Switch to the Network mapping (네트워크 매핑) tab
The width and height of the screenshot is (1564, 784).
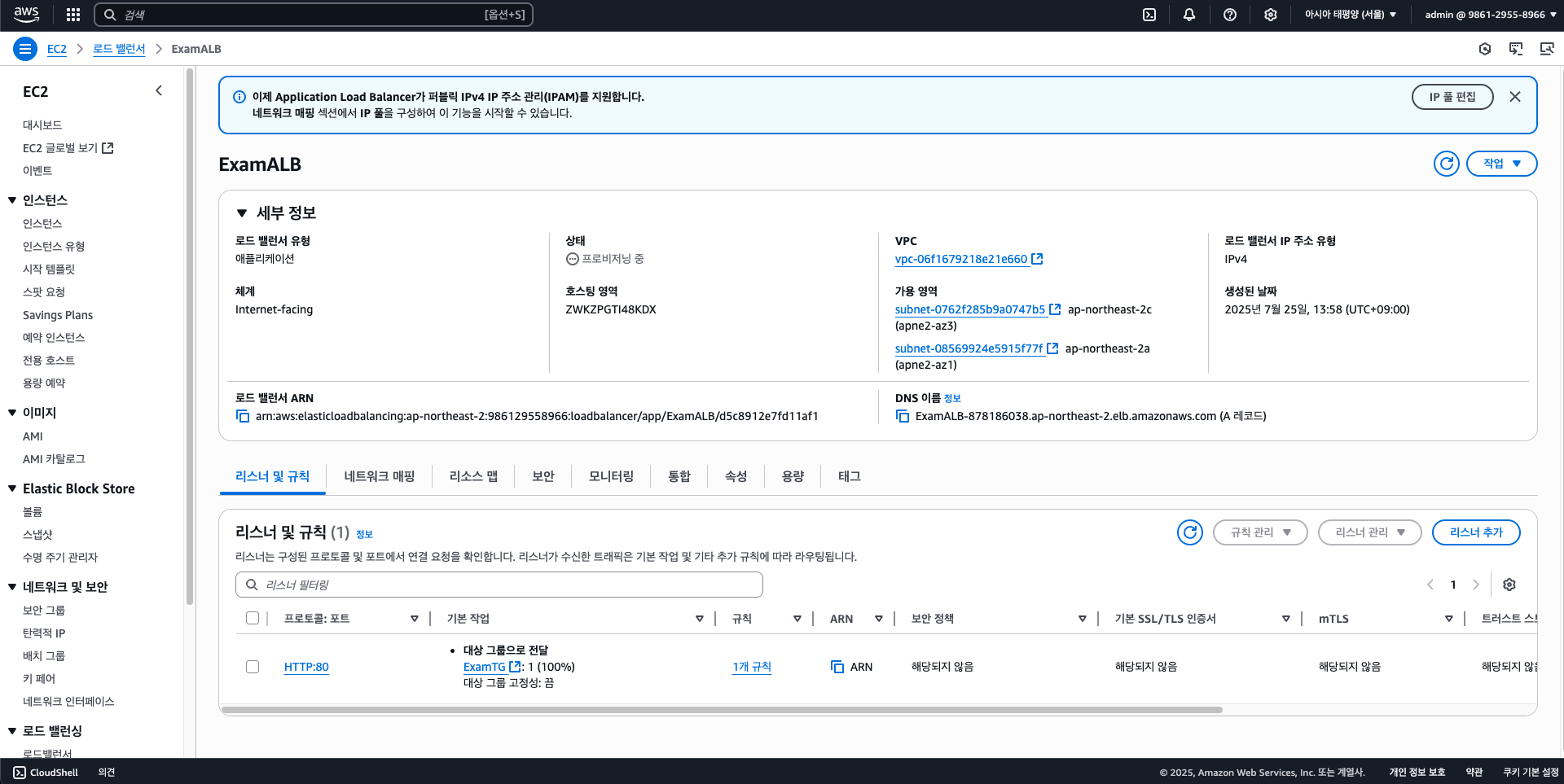point(380,476)
